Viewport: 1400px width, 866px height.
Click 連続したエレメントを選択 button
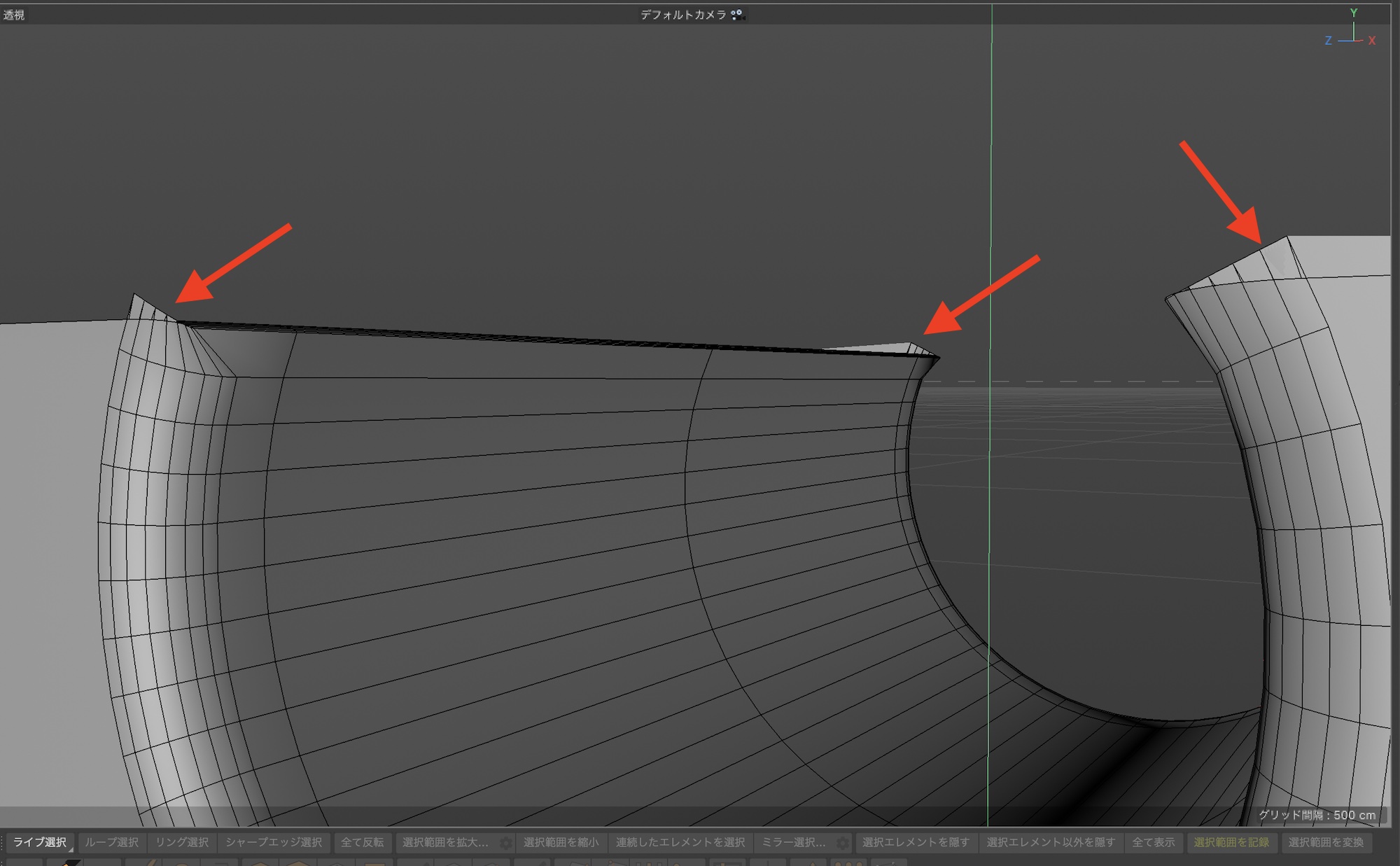[x=680, y=842]
